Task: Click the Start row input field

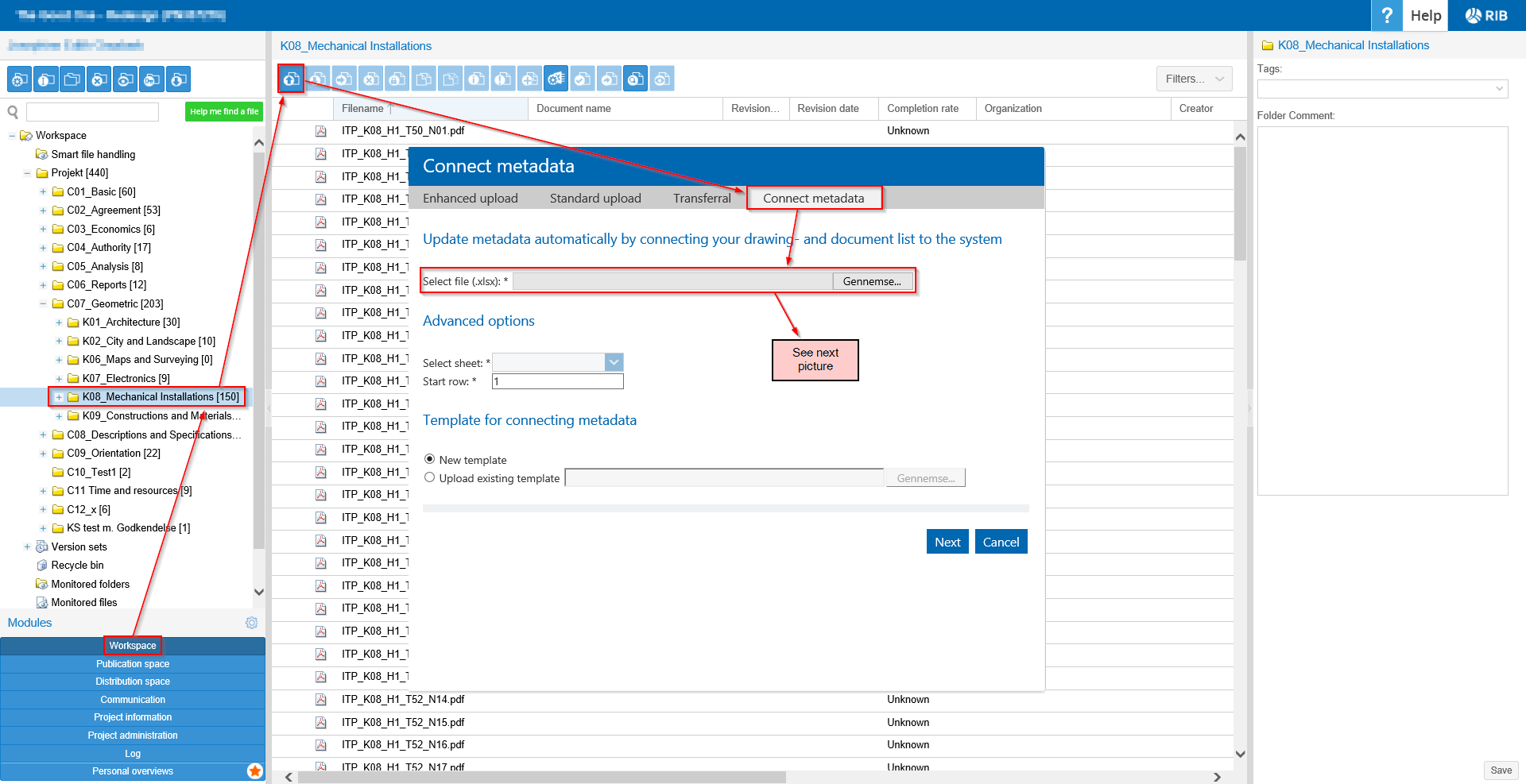Action: point(557,381)
